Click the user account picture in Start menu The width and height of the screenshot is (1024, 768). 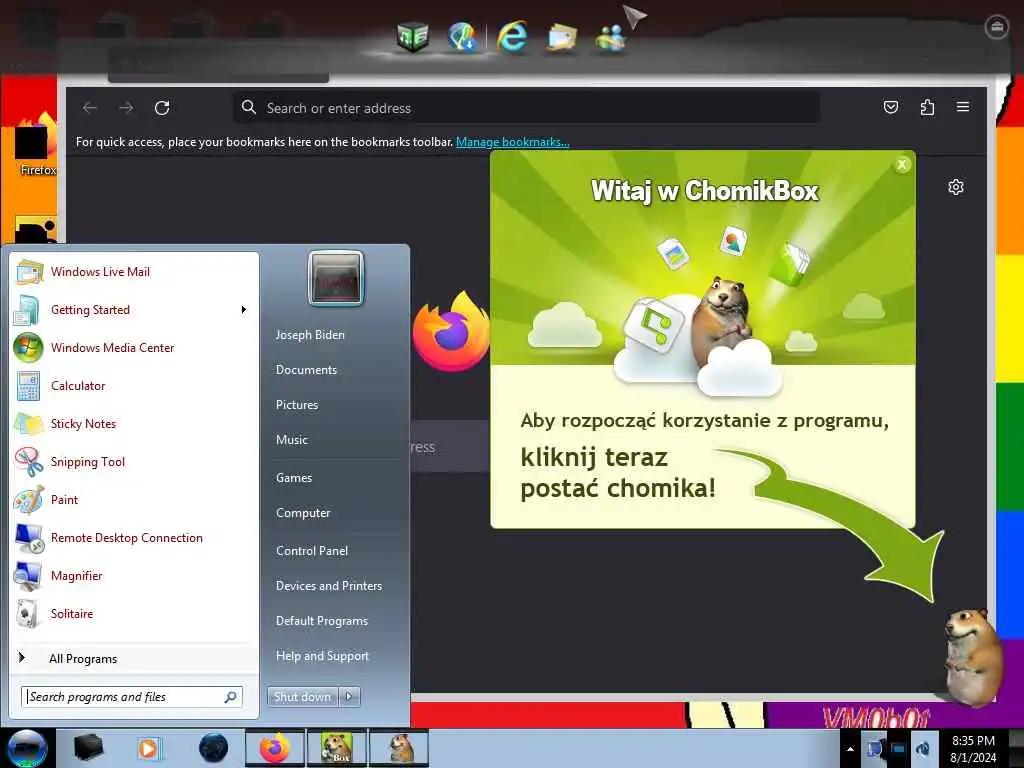pyautogui.click(x=336, y=279)
